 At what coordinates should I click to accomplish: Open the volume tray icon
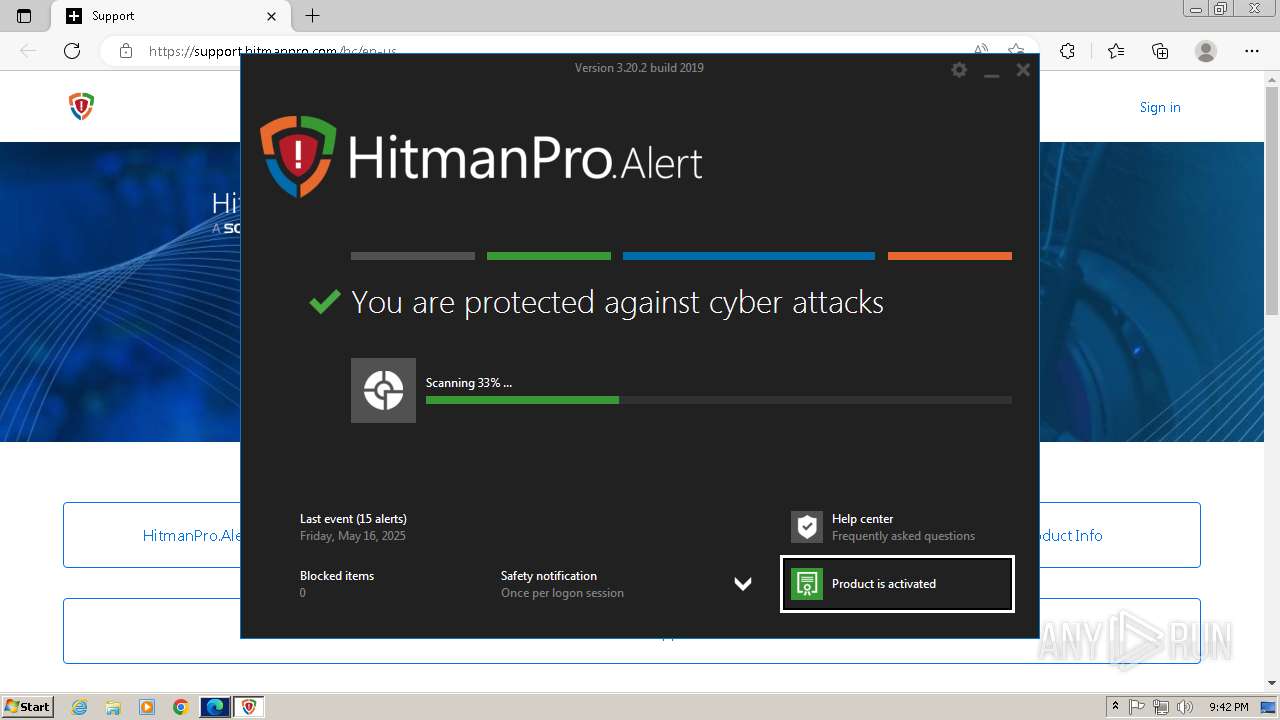(x=1185, y=707)
